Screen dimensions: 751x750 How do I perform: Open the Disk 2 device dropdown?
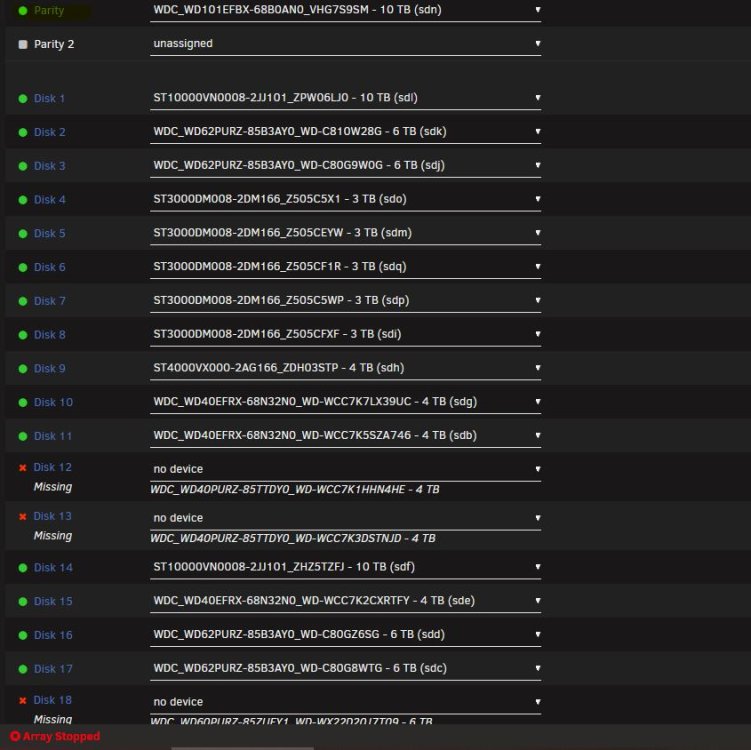pos(345,132)
